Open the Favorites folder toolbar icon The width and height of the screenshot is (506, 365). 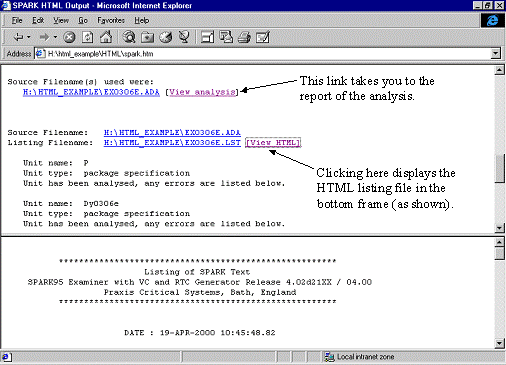[147, 37]
